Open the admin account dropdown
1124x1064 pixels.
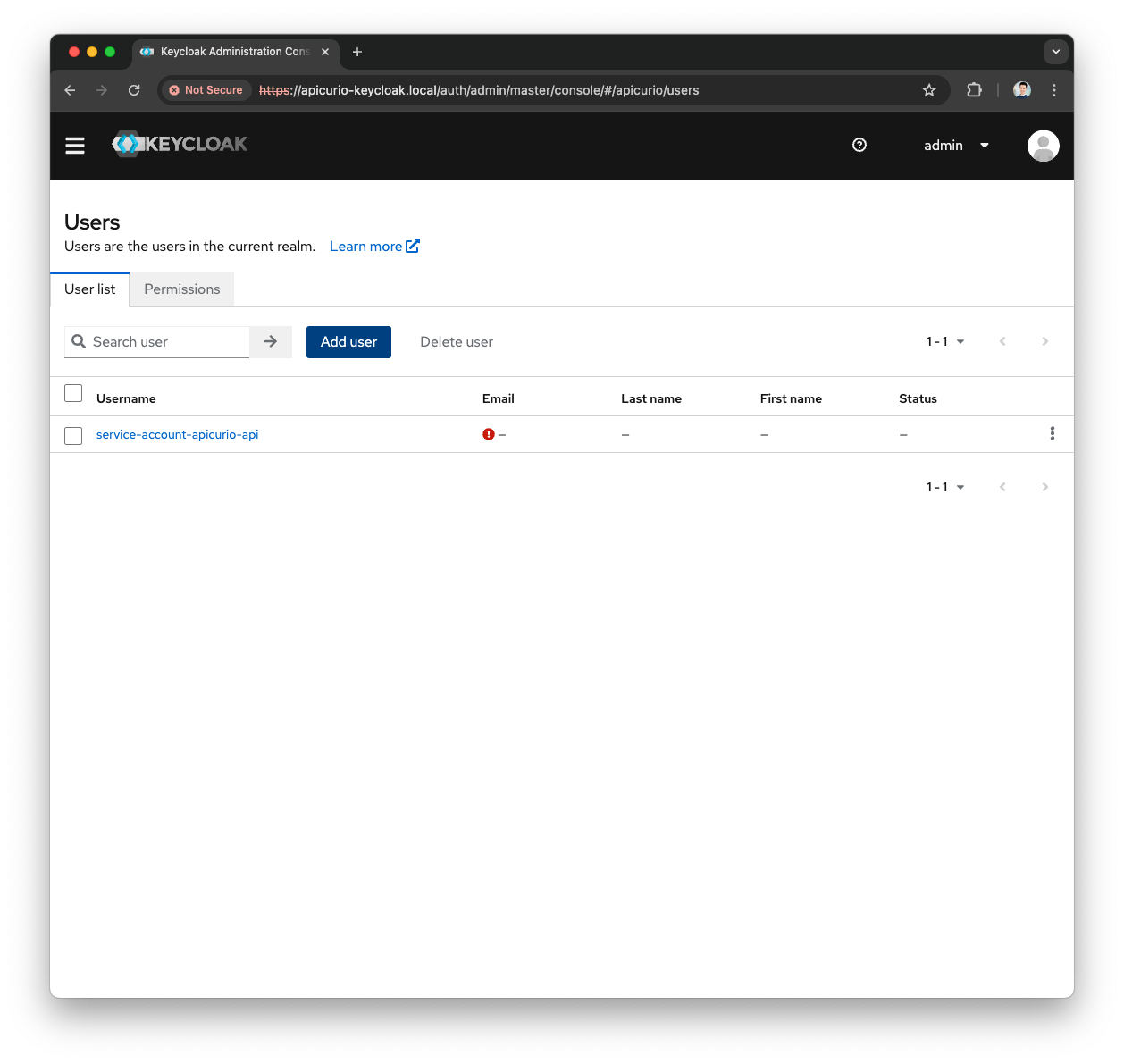pos(955,145)
